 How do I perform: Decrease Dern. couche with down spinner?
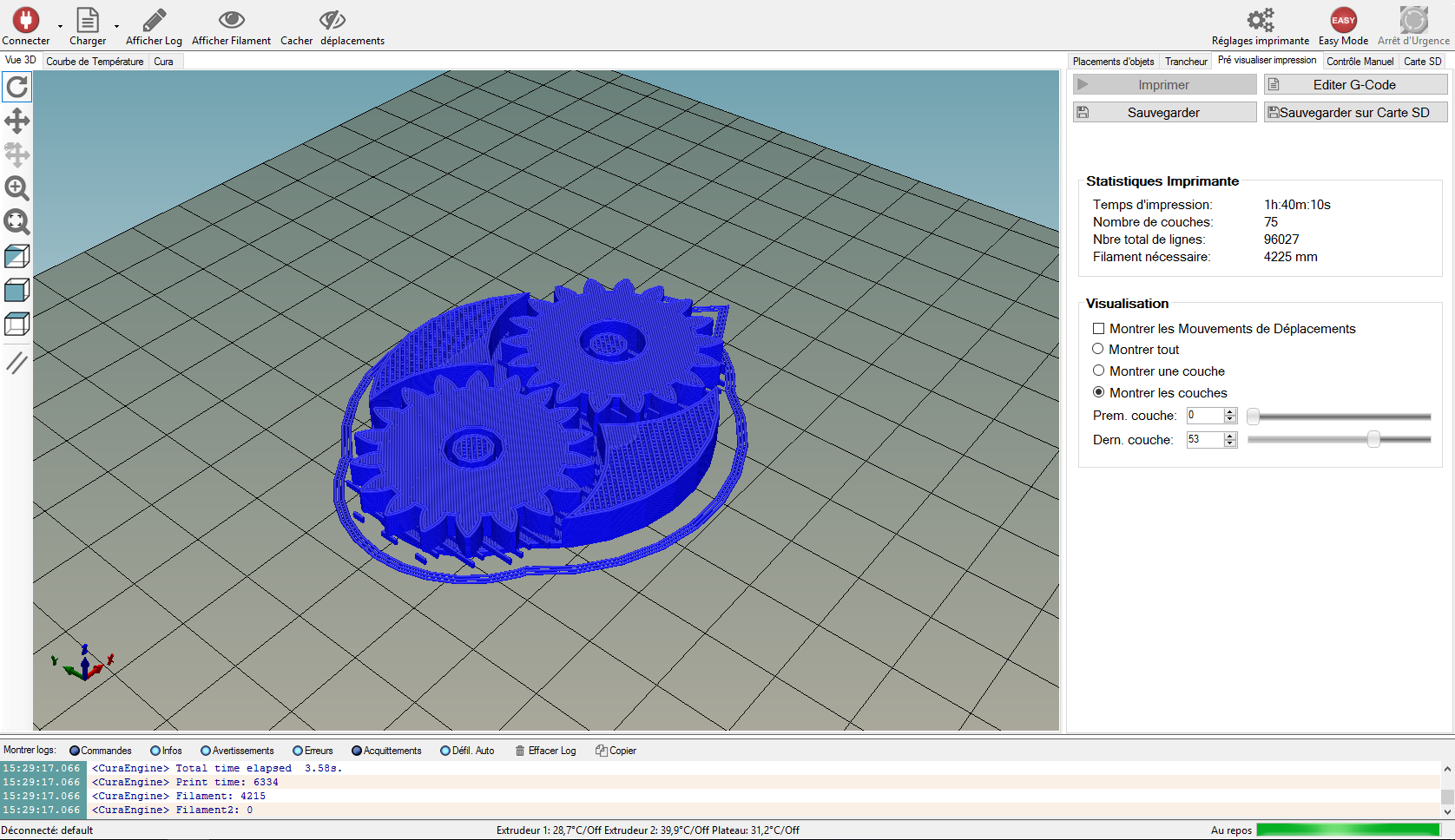[x=1230, y=444]
